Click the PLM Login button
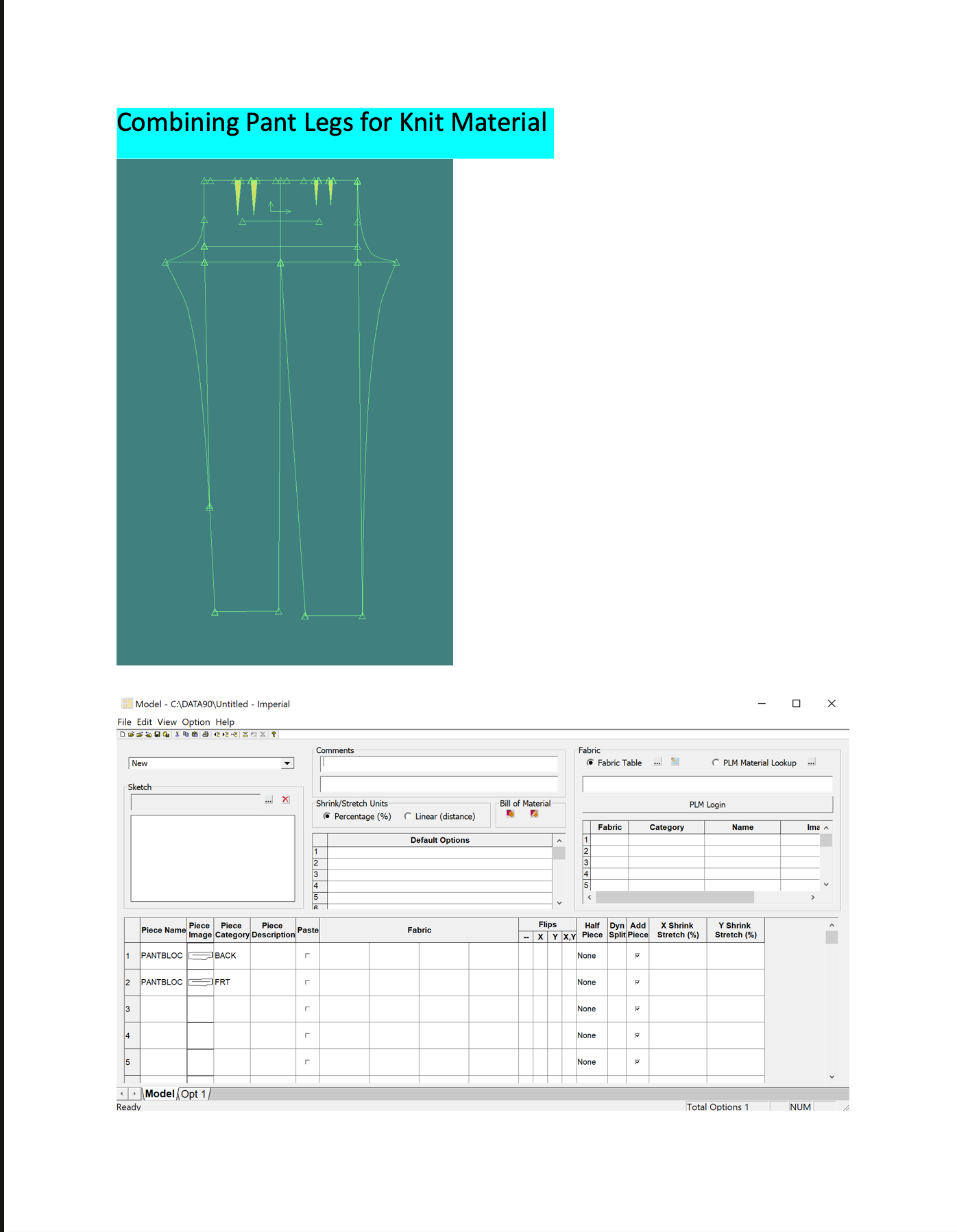 [707, 804]
